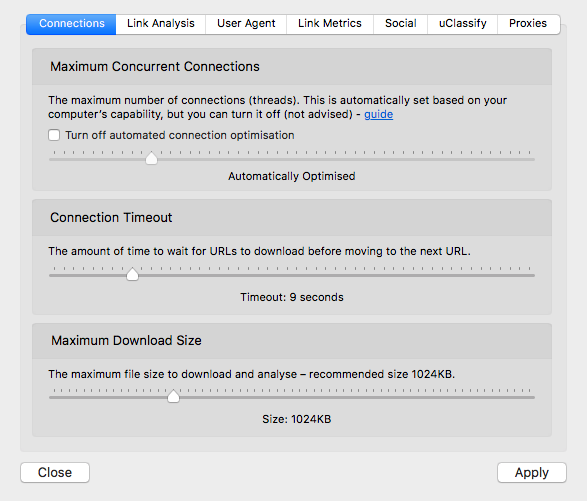Click the Close button

coord(55,473)
